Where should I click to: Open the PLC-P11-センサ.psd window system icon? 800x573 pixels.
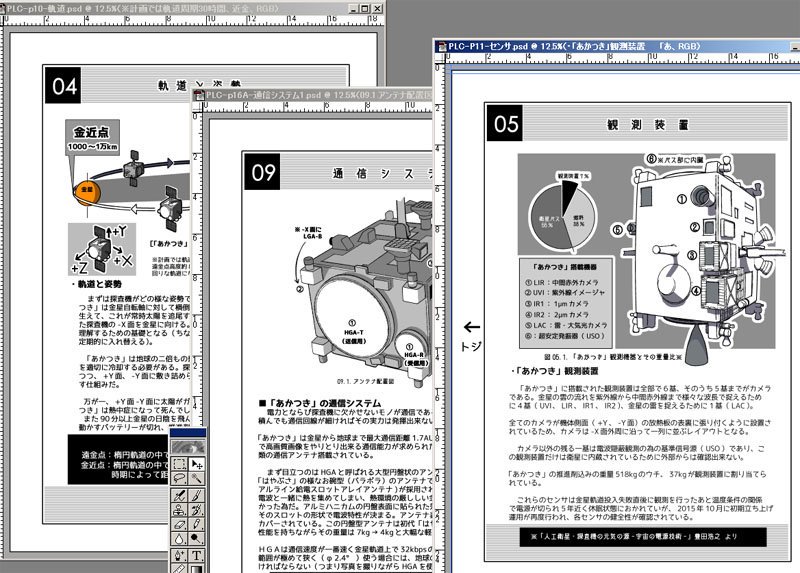442,46
